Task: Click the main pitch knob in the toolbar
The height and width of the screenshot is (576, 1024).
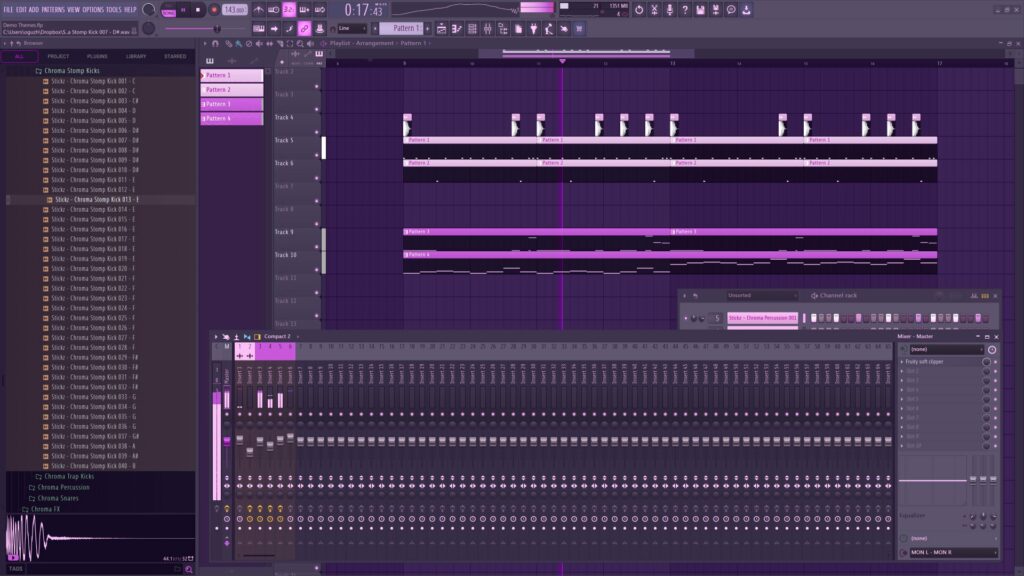Action: click(149, 28)
